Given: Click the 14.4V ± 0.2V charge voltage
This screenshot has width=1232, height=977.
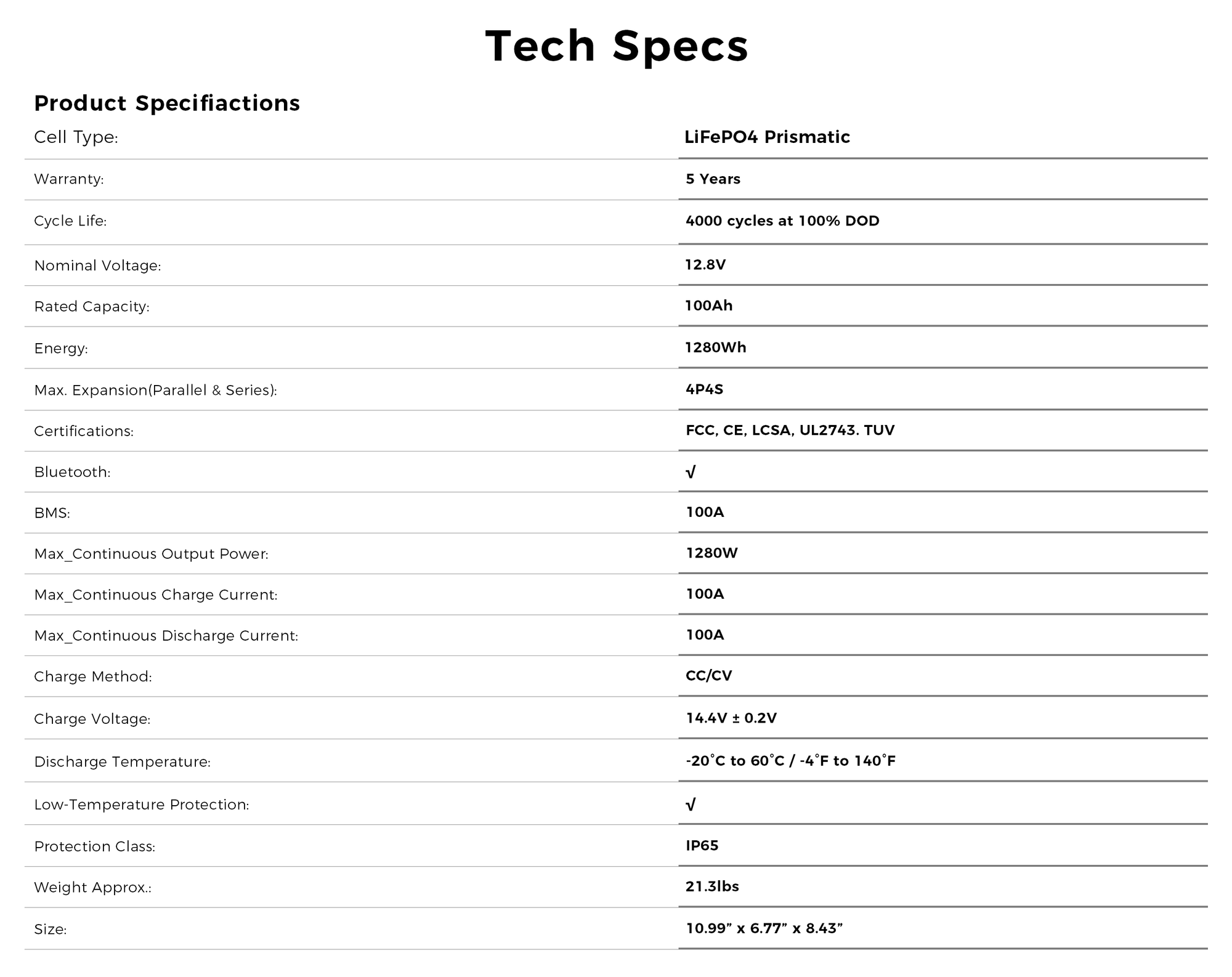Looking at the screenshot, I should pyautogui.click(x=731, y=718).
